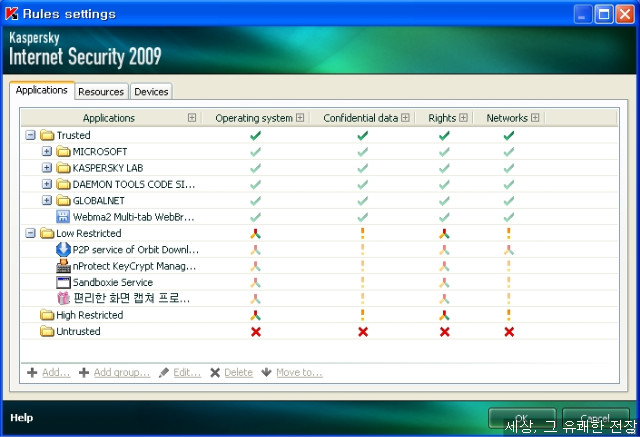Click the Edit... link

[187, 373]
